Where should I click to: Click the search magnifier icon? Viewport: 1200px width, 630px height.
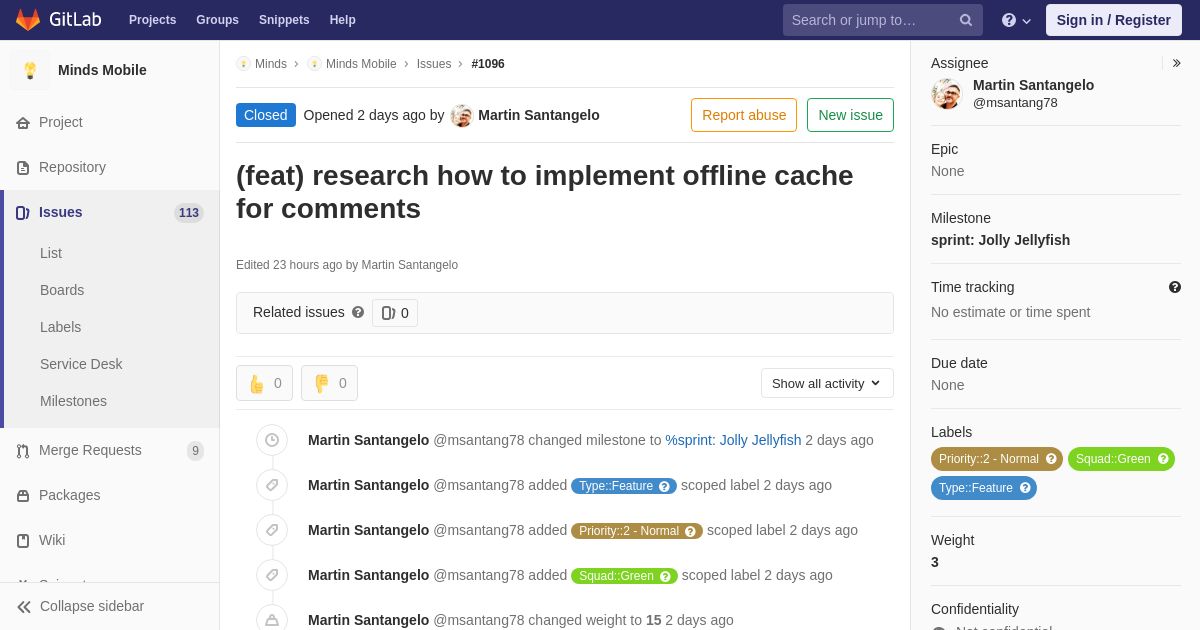click(x=966, y=20)
